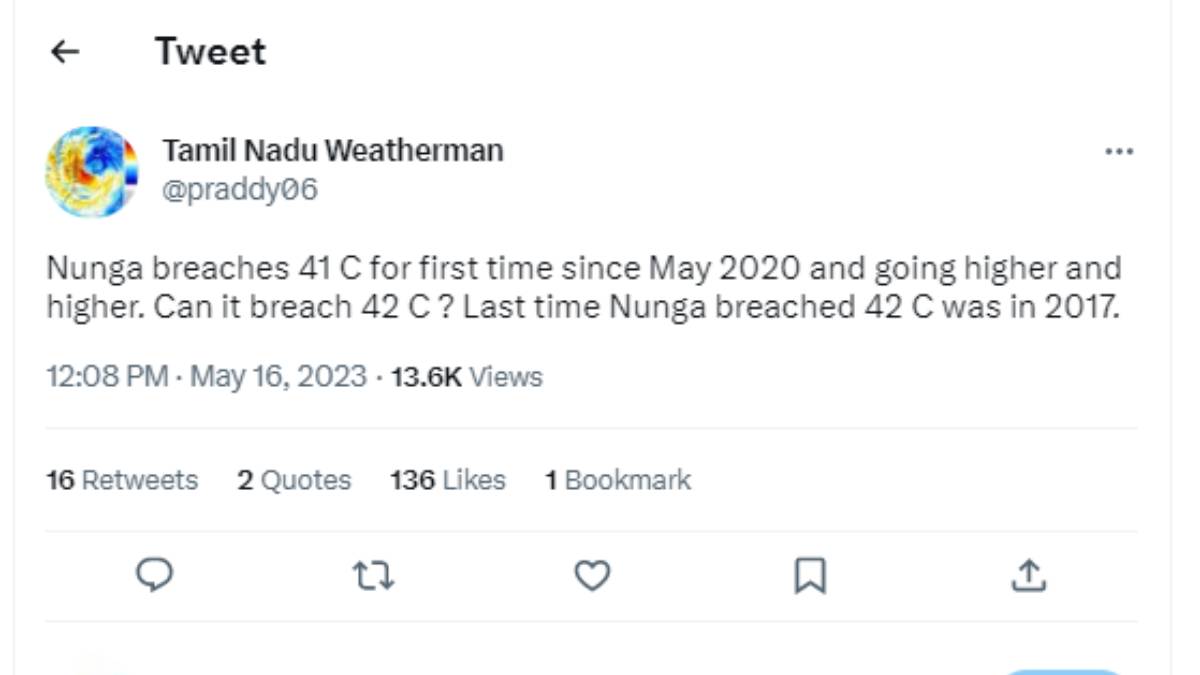Bookmark the tweet using bookmark icon

click(811, 575)
